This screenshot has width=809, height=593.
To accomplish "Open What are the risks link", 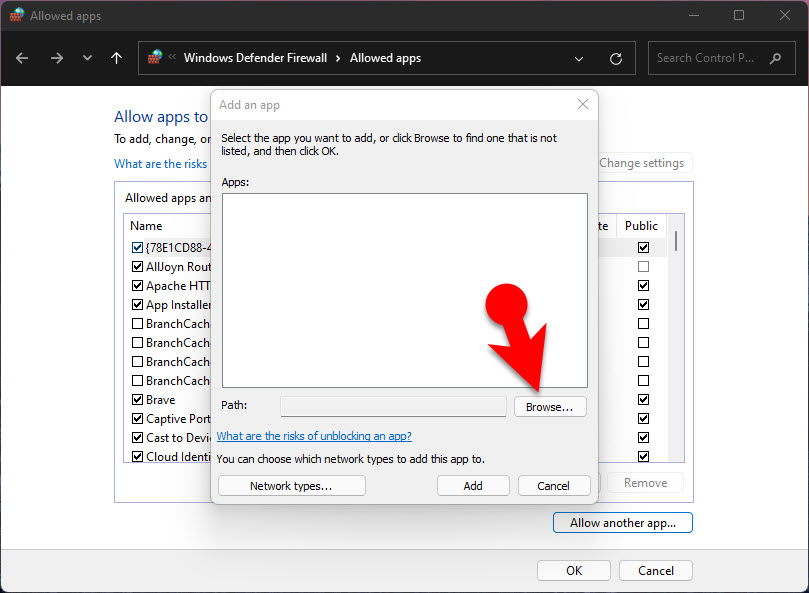I will pos(161,164).
